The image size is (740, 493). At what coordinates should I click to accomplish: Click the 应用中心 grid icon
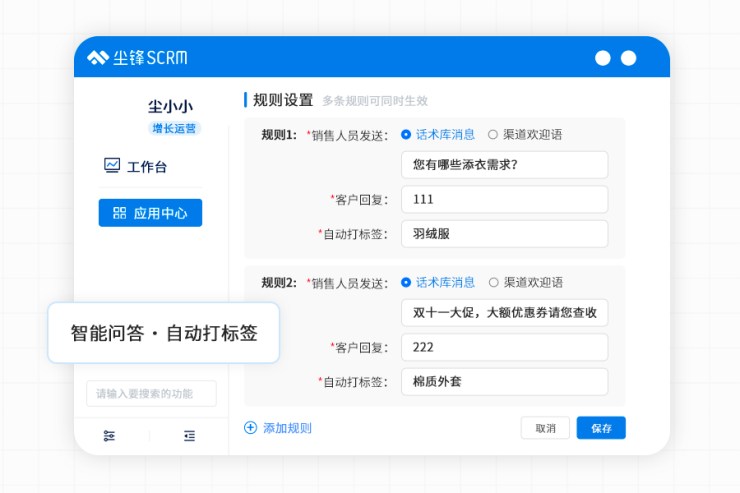119,213
